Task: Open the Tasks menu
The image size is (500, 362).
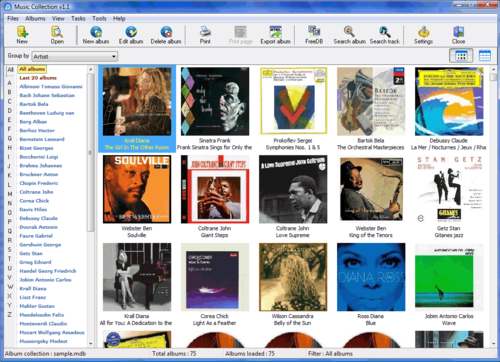Action: click(x=78, y=18)
